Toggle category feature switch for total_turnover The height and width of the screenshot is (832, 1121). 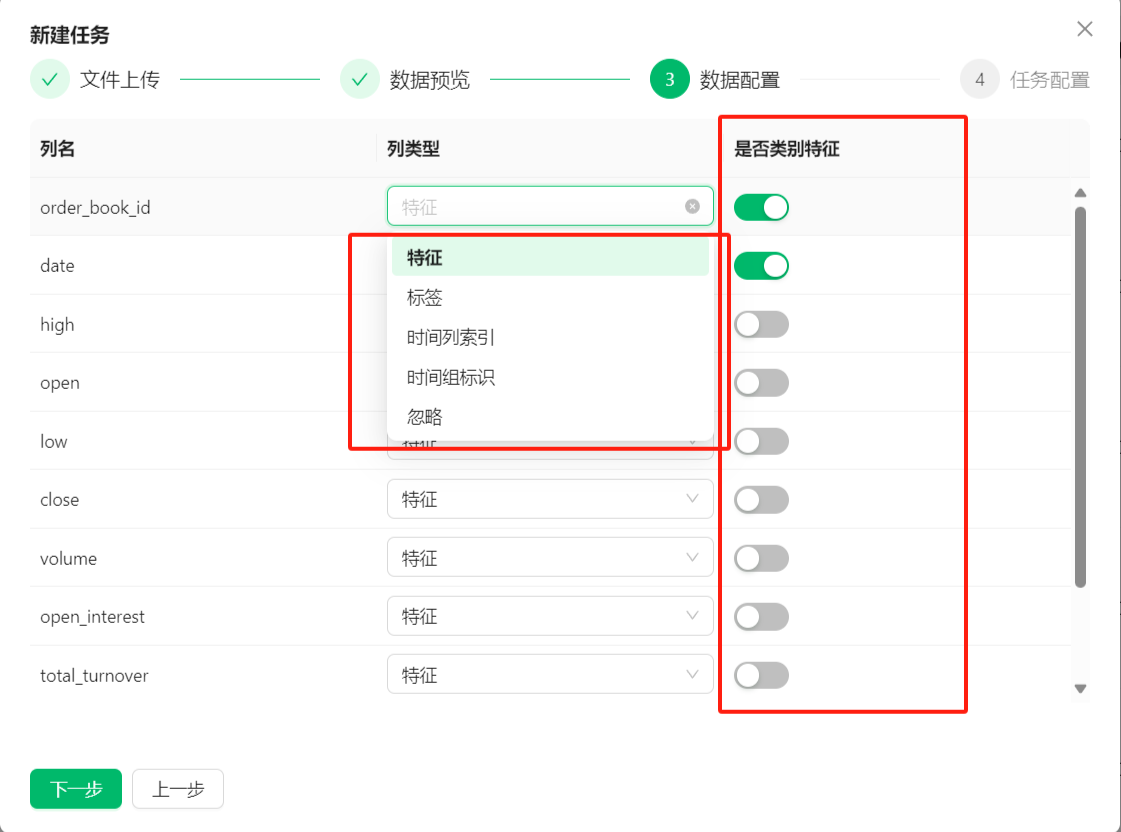tap(761, 676)
